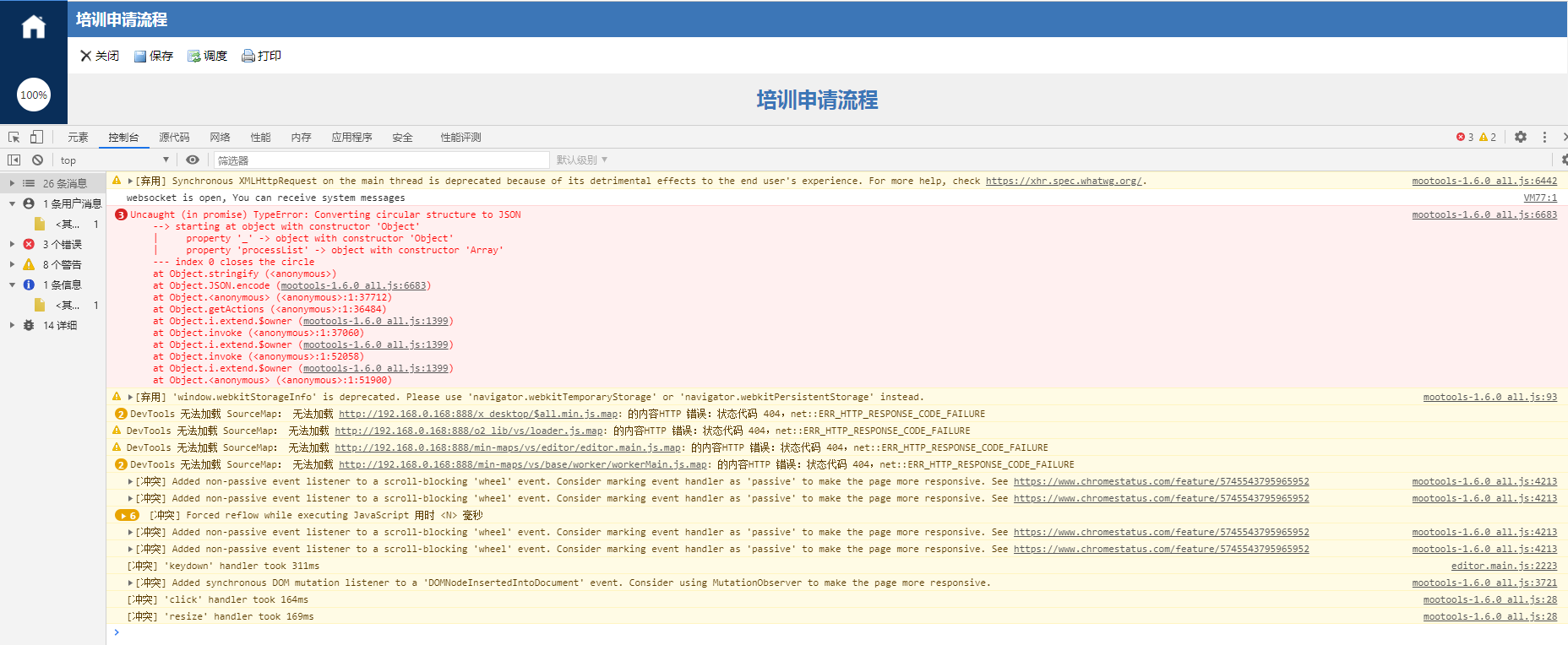Toggle the device toolbar emulation icon
The image size is (1568, 645).
coord(36,137)
